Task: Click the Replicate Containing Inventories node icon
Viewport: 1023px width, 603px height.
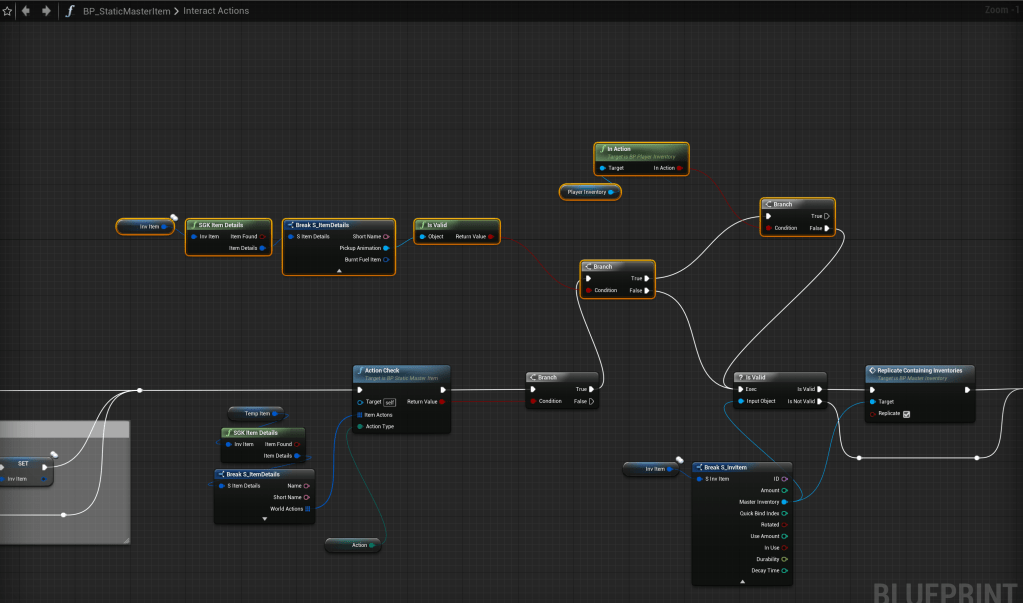Action: click(x=872, y=370)
